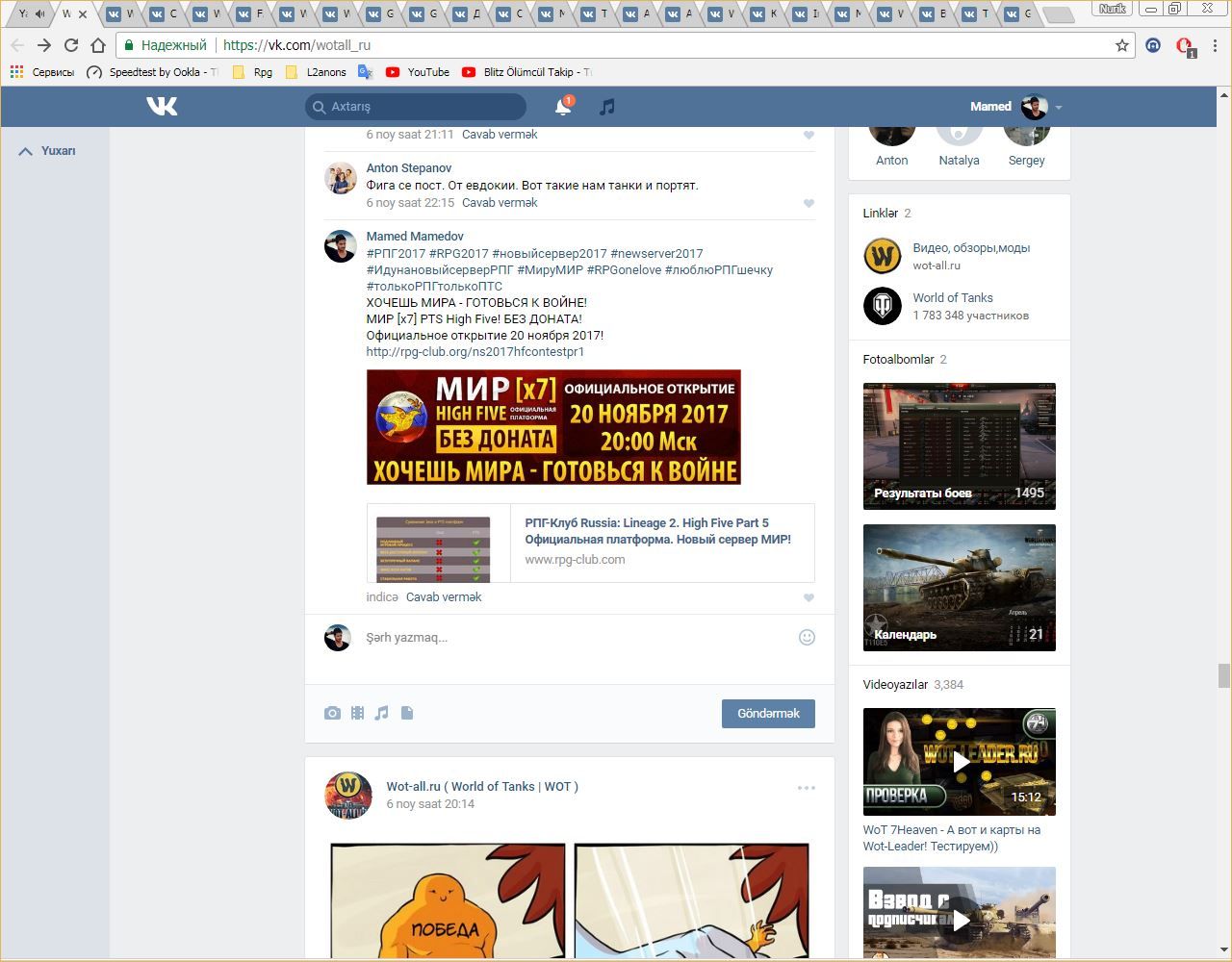Open the Сервисы apps bookmark

[x=41, y=72]
